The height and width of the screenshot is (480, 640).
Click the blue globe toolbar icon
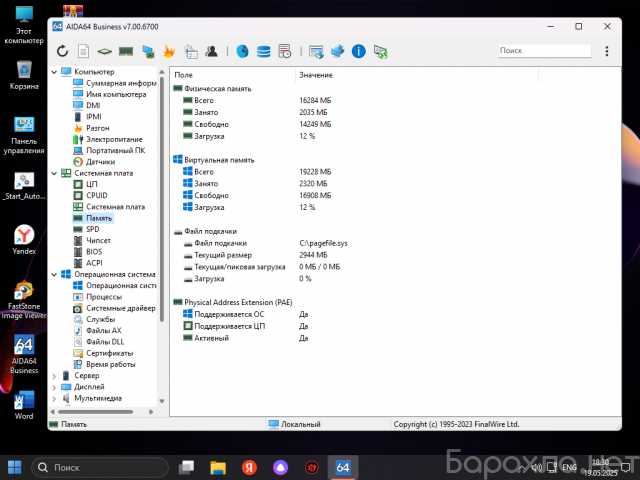pyautogui.click(x=242, y=51)
